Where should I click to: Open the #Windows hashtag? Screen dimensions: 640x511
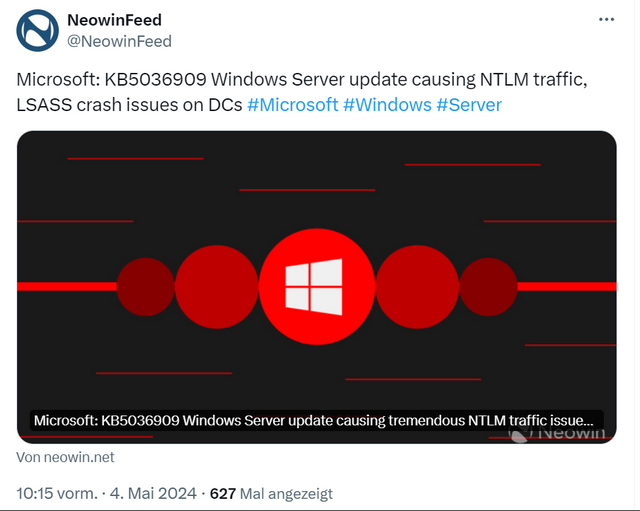point(387,105)
